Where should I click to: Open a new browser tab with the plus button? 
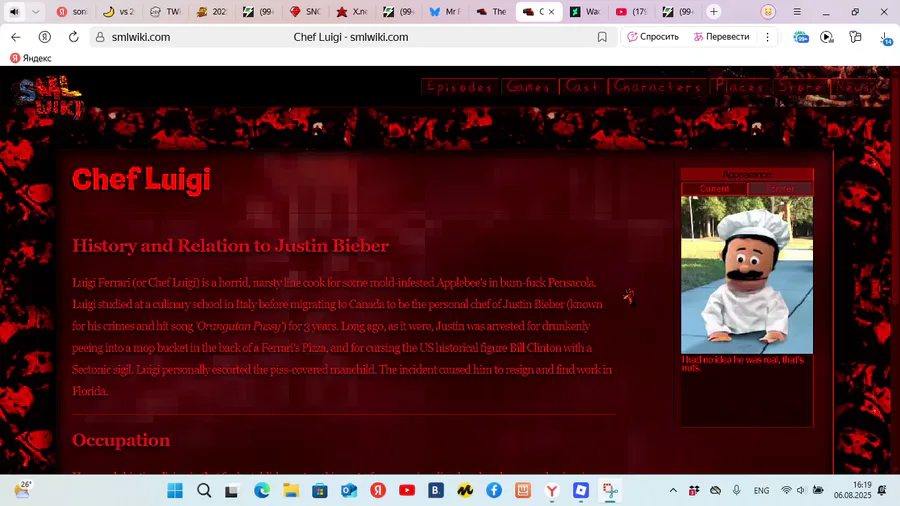click(x=713, y=11)
